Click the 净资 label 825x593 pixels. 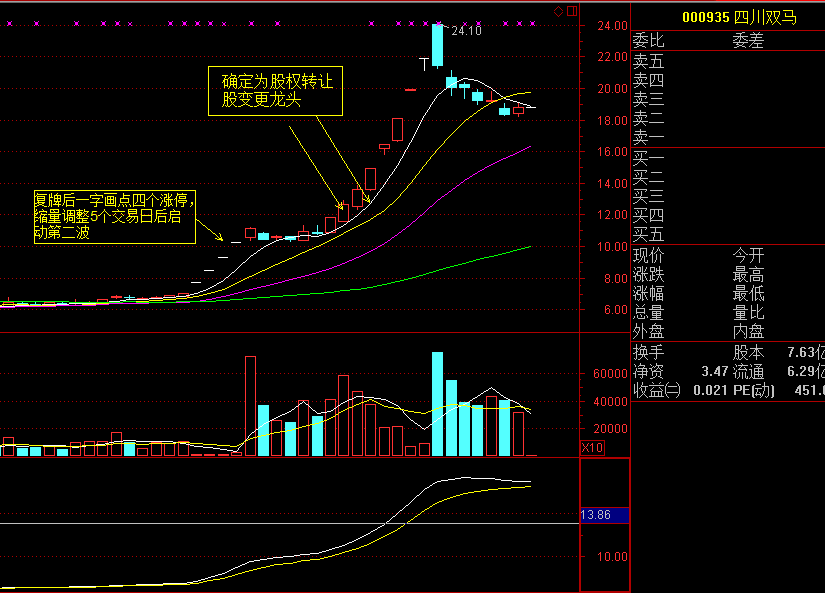click(x=648, y=371)
